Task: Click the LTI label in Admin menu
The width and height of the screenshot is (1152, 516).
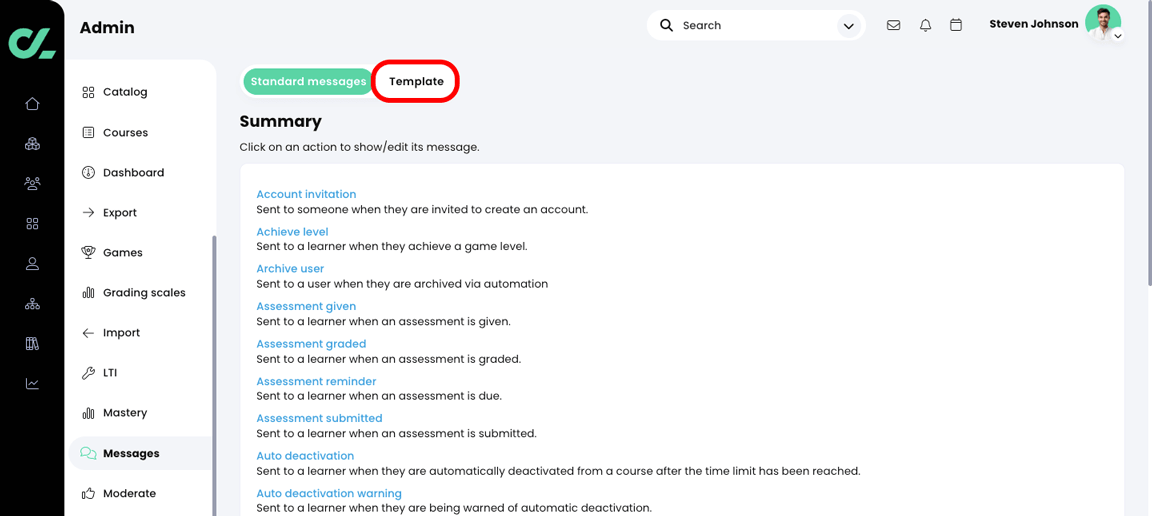Action: point(110,373)
